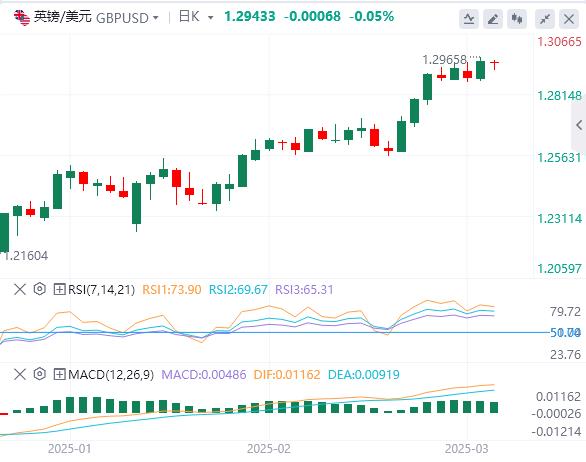Screen dimensions: 586x462
Task: Expand the MACD panel plus box
Action: tap(59, 374)
